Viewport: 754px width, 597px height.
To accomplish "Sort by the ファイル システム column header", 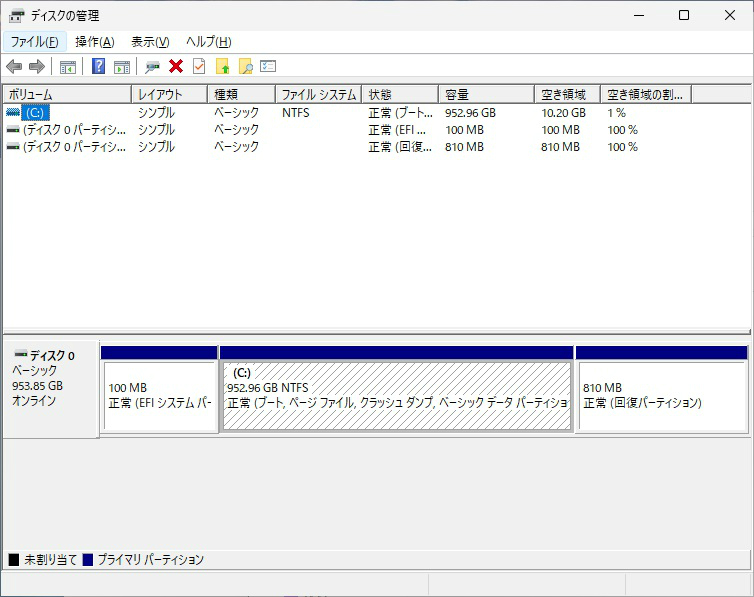I will pos(318,94).
